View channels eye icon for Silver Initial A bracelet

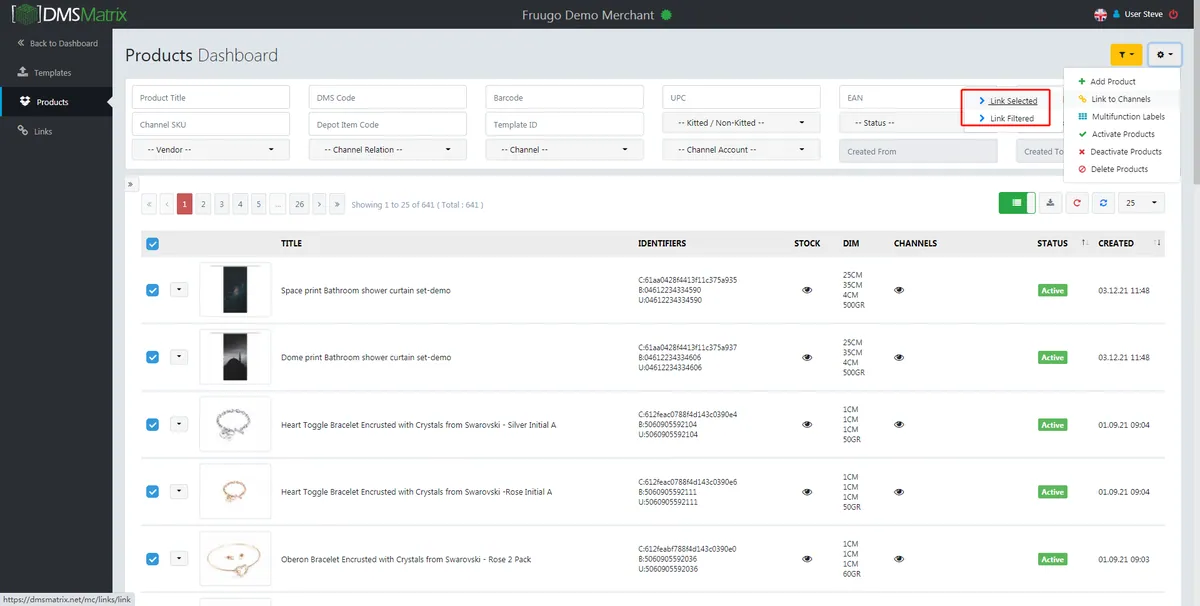click(x=899, y=424)
